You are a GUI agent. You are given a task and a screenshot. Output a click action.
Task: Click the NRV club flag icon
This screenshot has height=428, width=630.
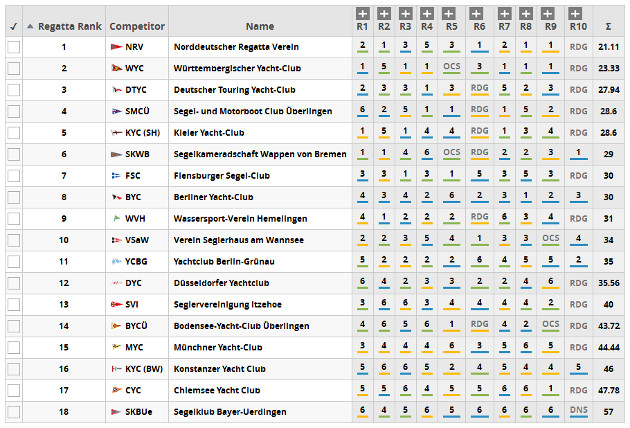pyautogui.click(x=116, y=47)
